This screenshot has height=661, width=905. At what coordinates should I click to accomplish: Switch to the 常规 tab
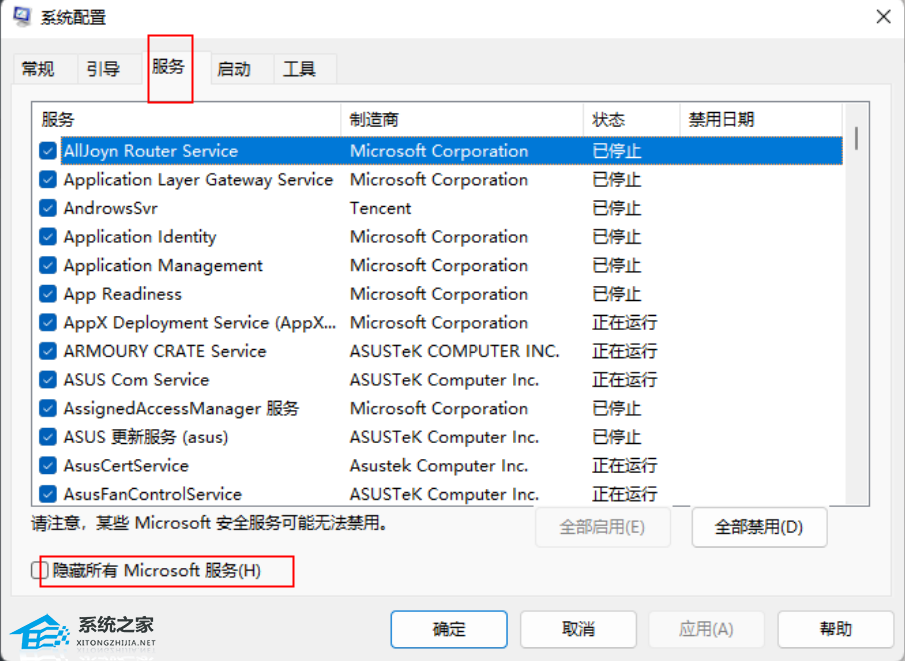click(x=38, y=69)
